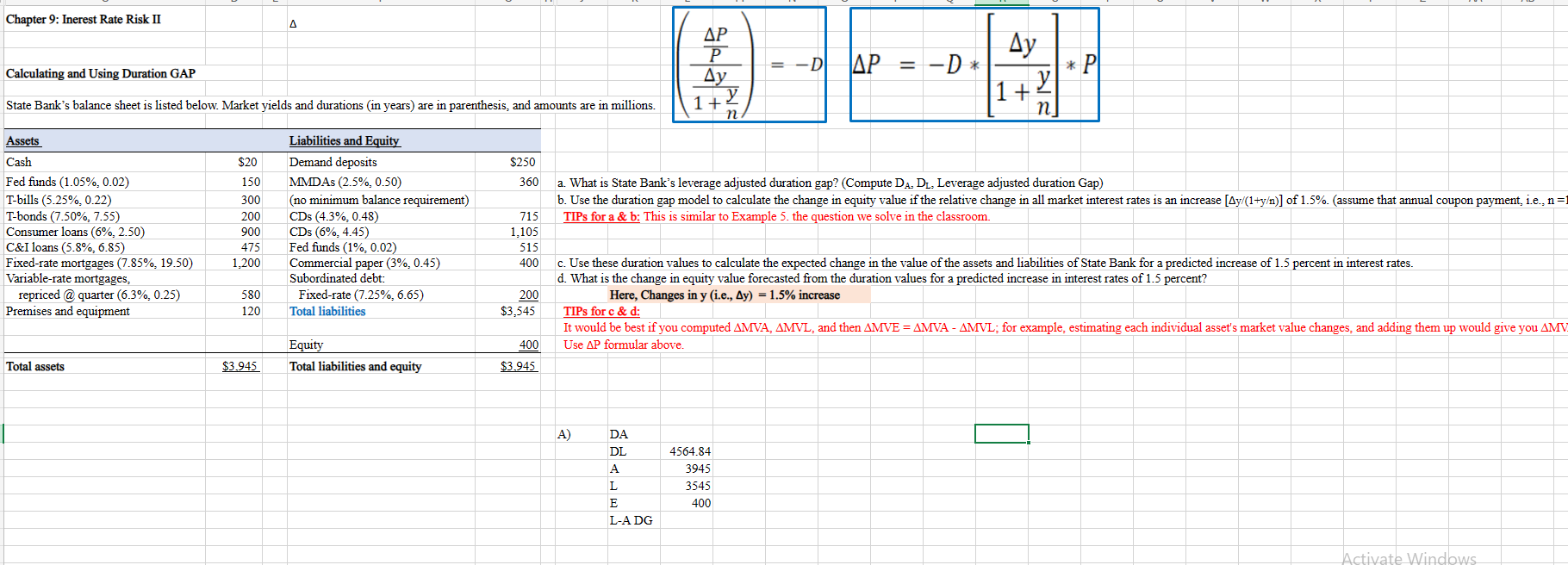Click the 'T-bonds (7.50%, 7.55)' cell
The width and height of the screenshot is (1568, 565).
63,216
